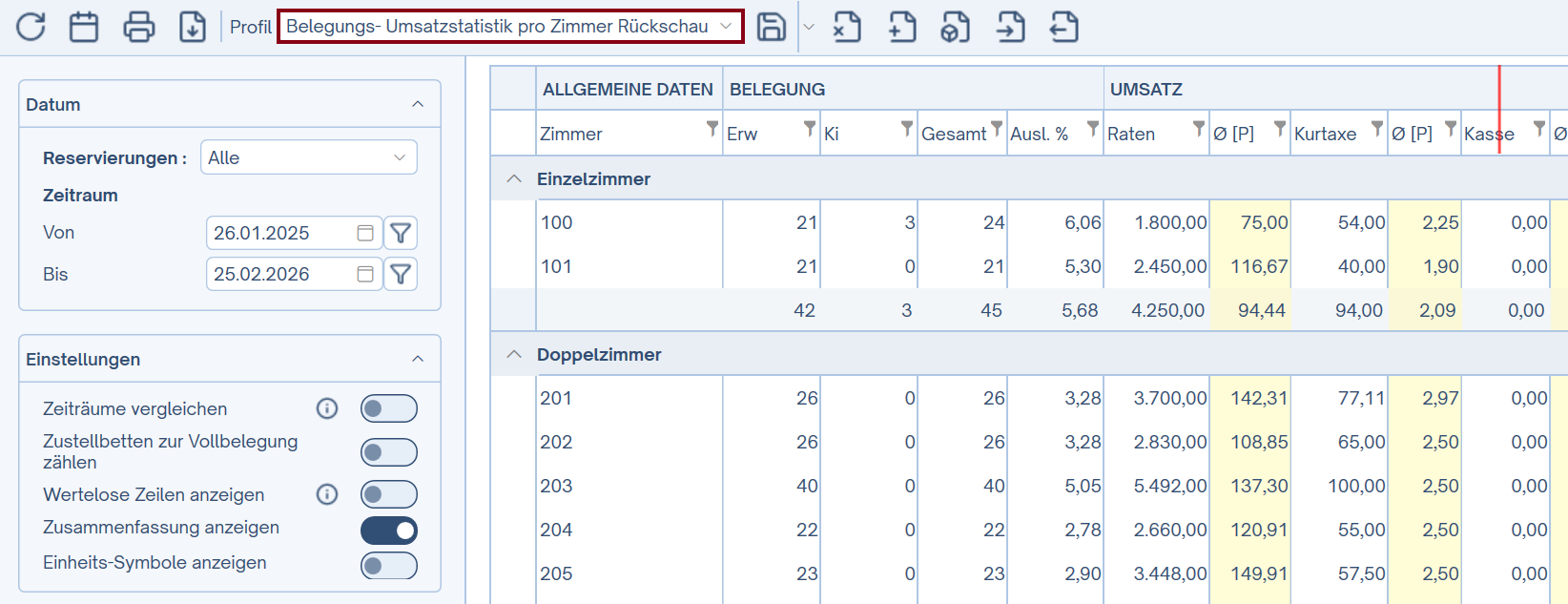
Task: Open the Profil dropdown Belegungs- Umsatzstatistik
Action: coord(509,27)
